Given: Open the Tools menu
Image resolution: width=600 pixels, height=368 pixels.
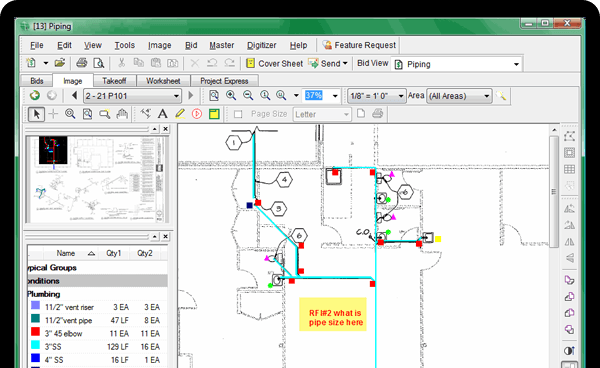Looking at the screenshot, I should pyautogui.click(x=125, y=45).
